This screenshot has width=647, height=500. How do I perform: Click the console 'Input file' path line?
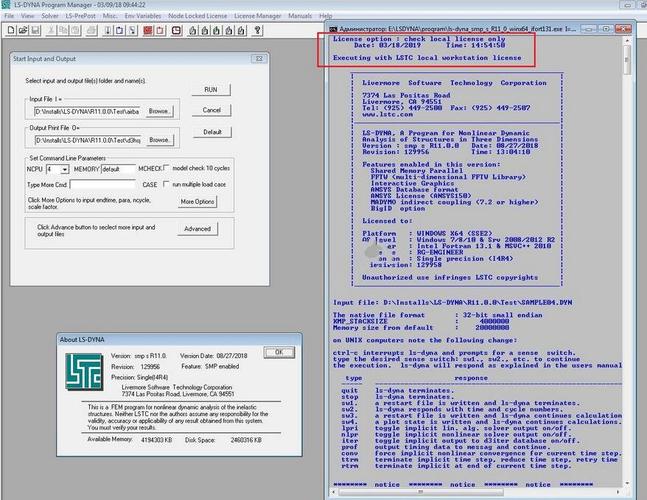coord(453,302)
